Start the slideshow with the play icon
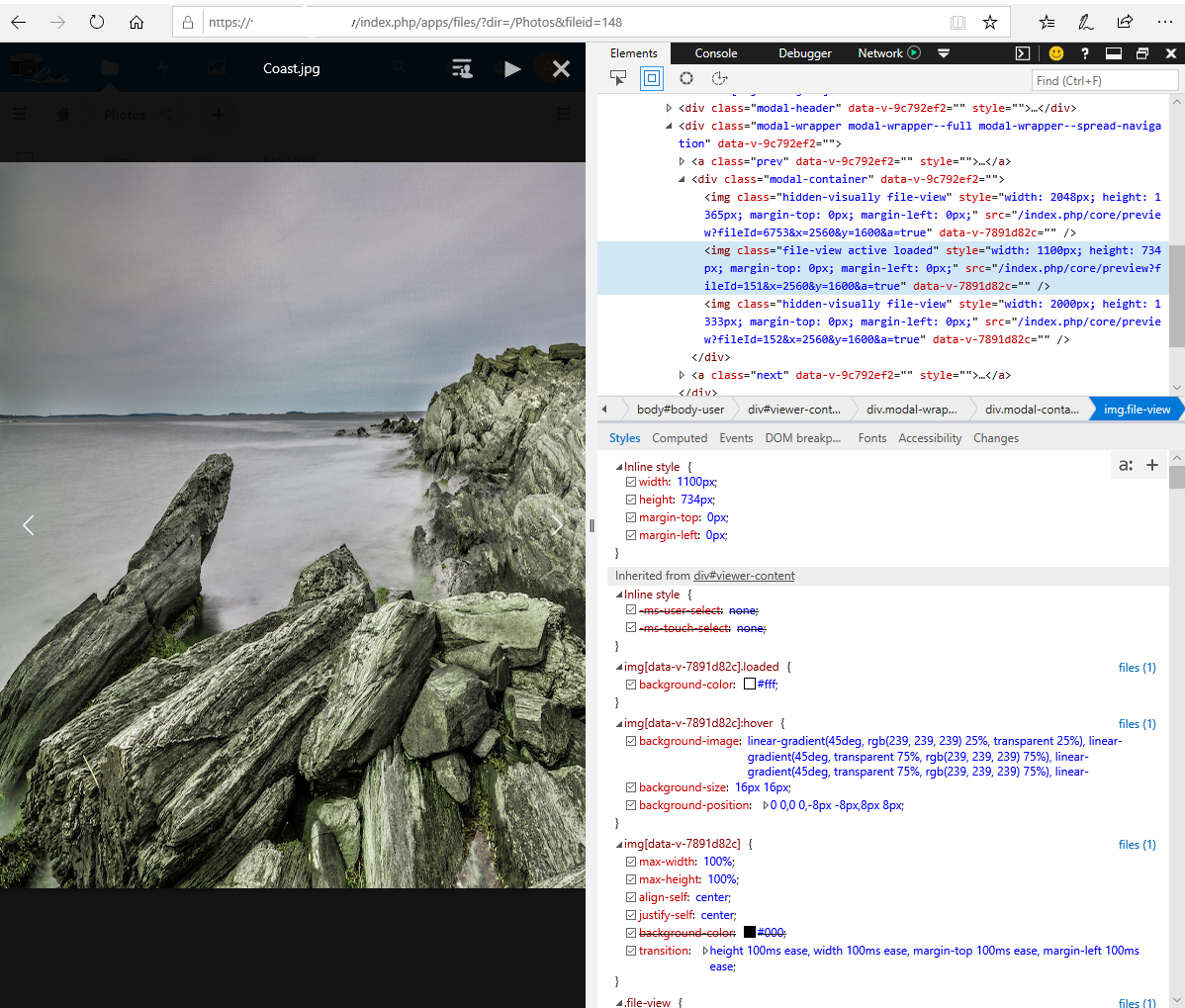This screenshot has height=1008, width=1185. [511, 68]
